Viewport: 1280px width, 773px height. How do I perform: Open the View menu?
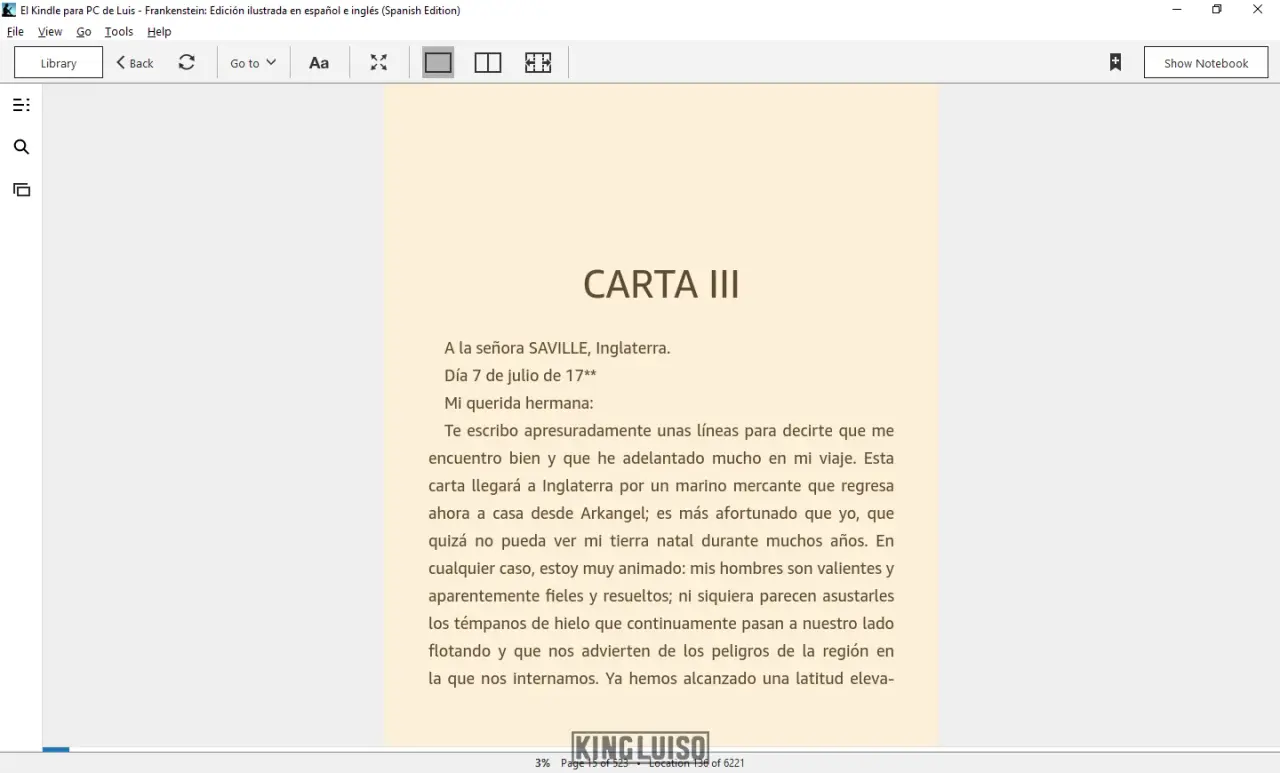pos(50,31)
